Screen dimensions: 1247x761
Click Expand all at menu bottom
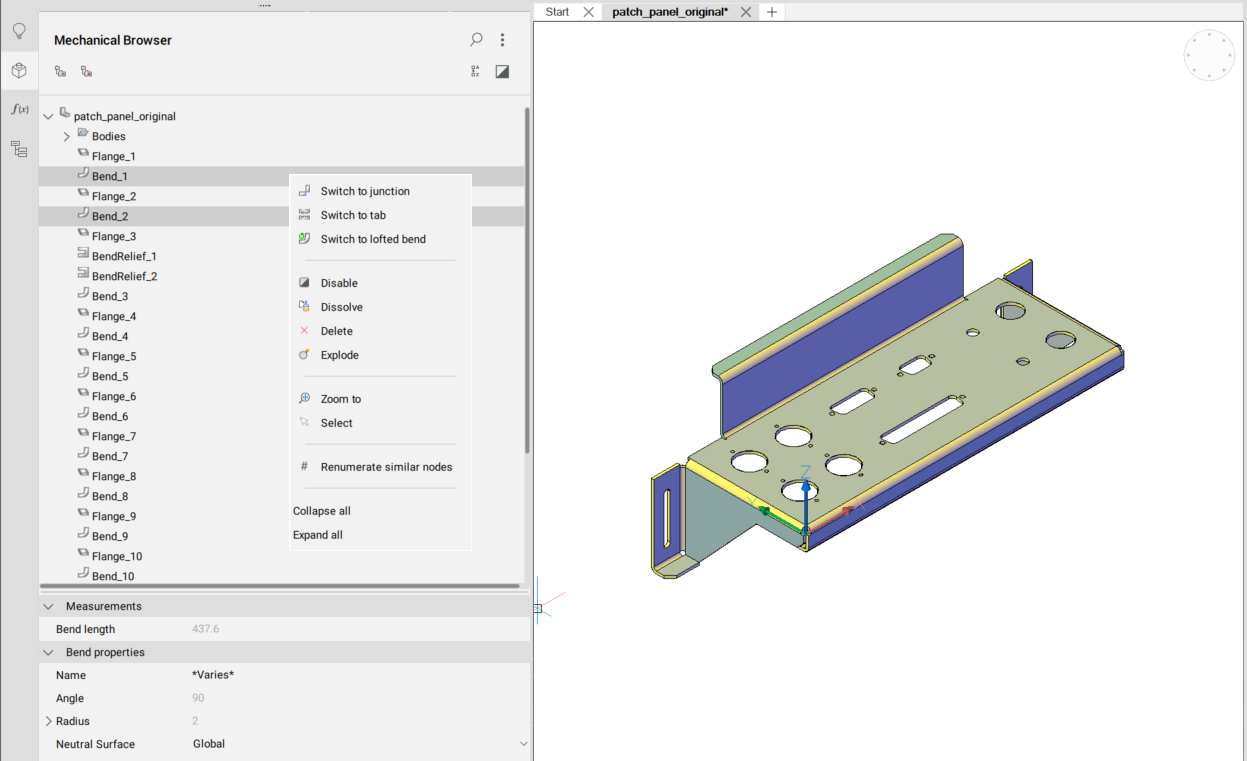[x=318, y=535]
